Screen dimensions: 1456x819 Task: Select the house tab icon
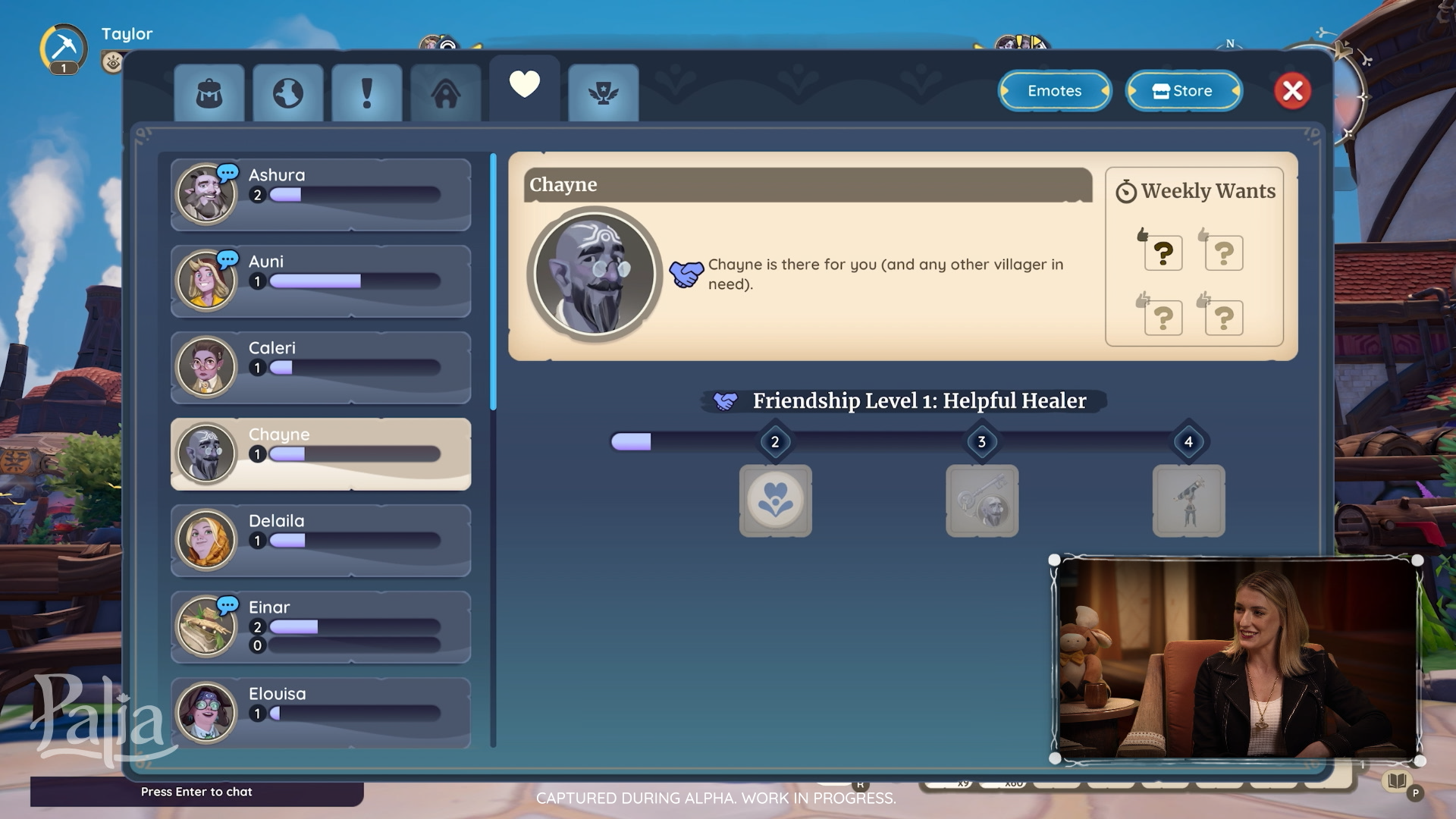click(x=446, y=93)
